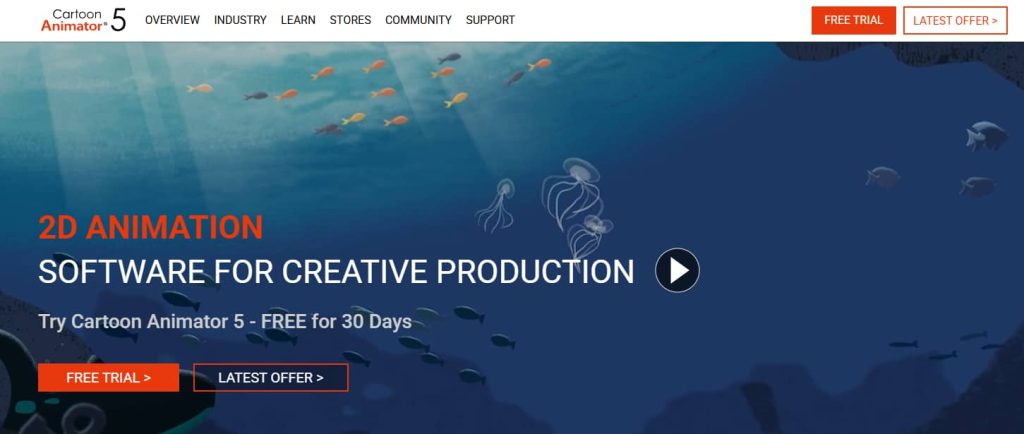This screenshot has height=434, width=1024.
Task: Click the outlined LATEST OFFER > hero button
Action: [x=271, y=377]
